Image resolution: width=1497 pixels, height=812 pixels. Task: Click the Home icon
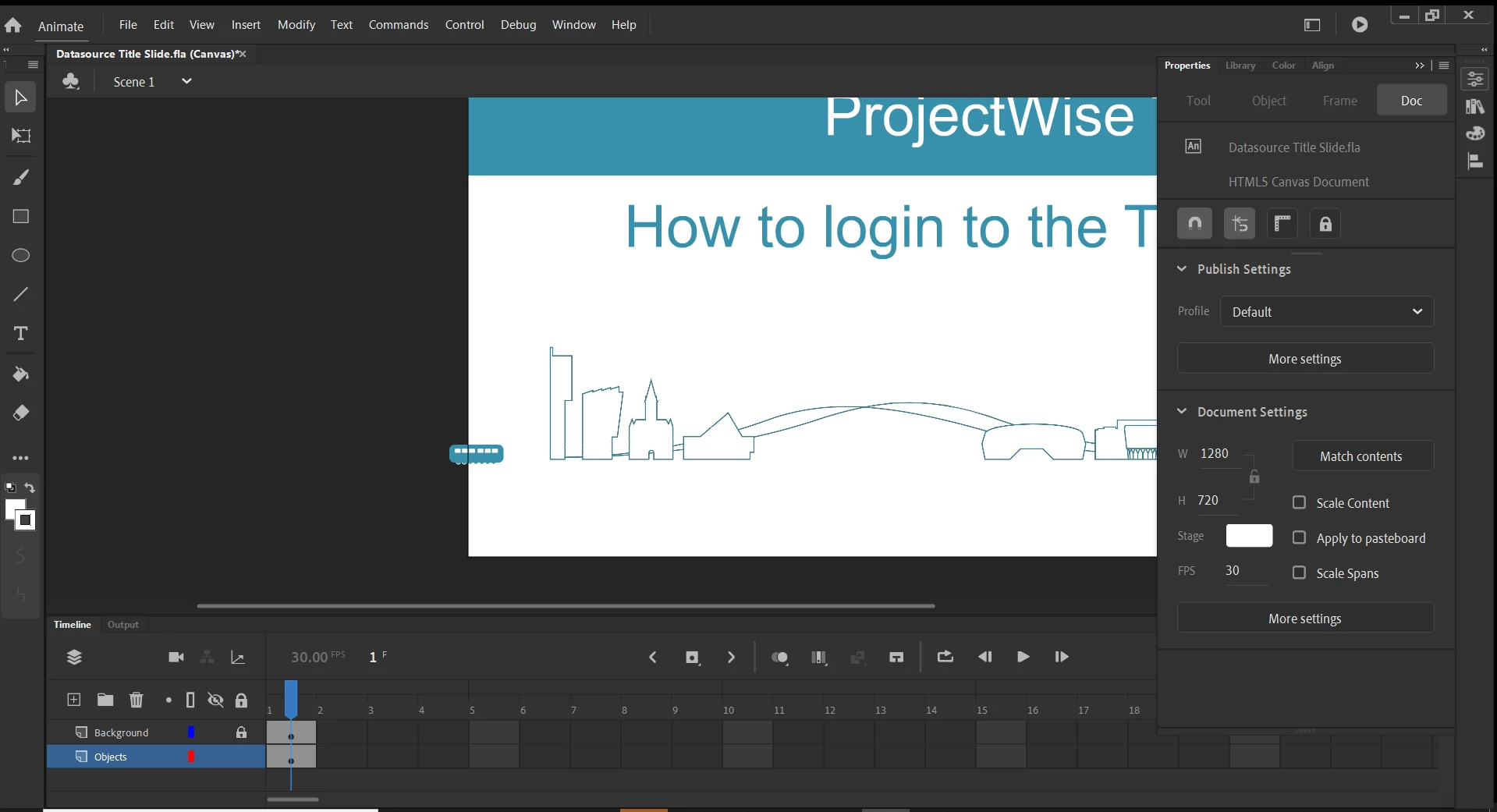pyautogui.click(x=13, y=25)
